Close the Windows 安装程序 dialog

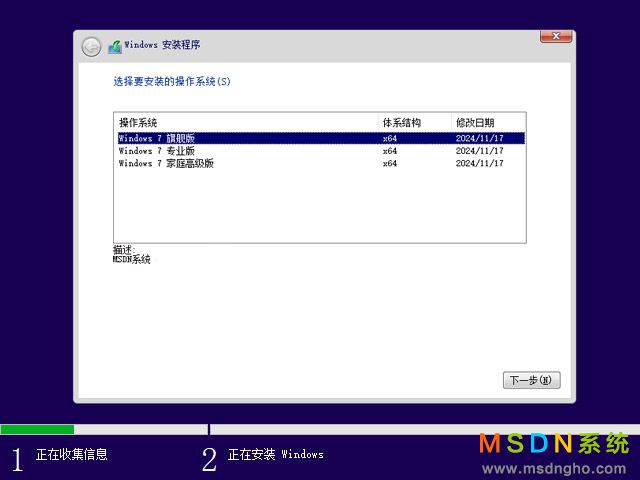(x=556, y=36)
